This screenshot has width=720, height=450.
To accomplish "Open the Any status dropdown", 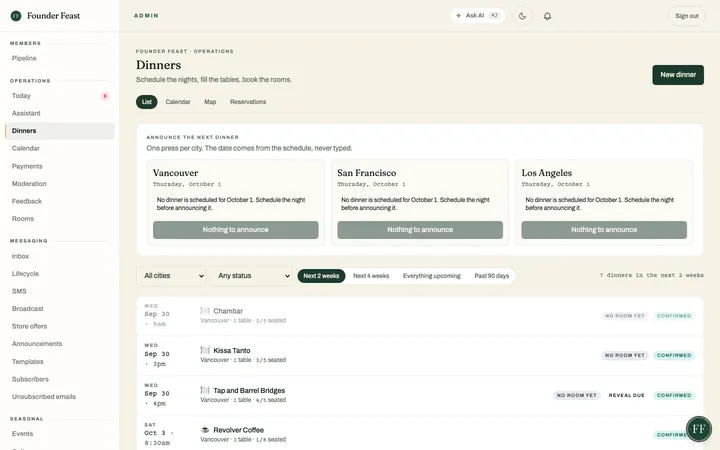I will tap(251, 276).
